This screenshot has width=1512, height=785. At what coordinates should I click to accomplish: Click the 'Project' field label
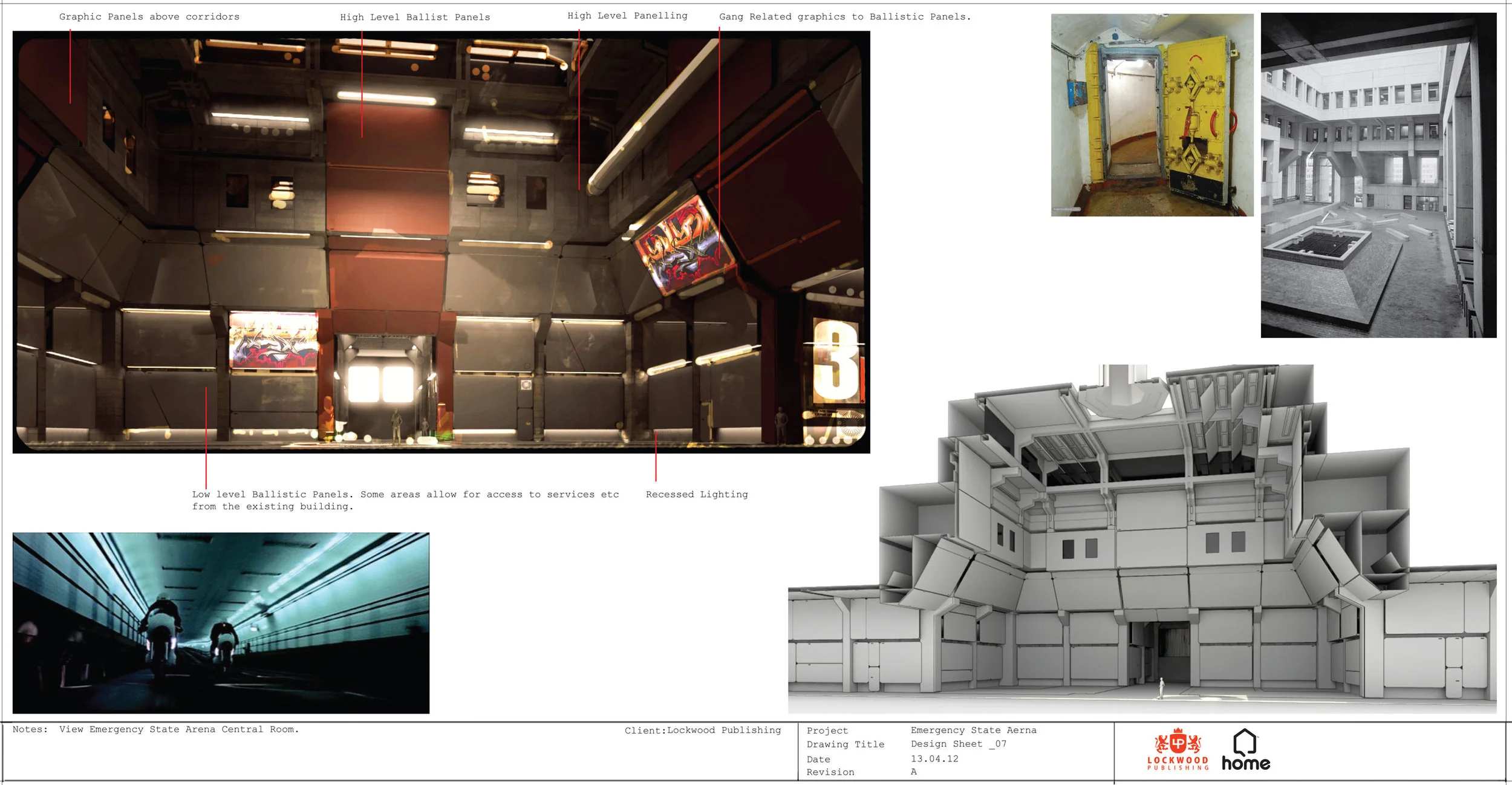click(827, 731)
